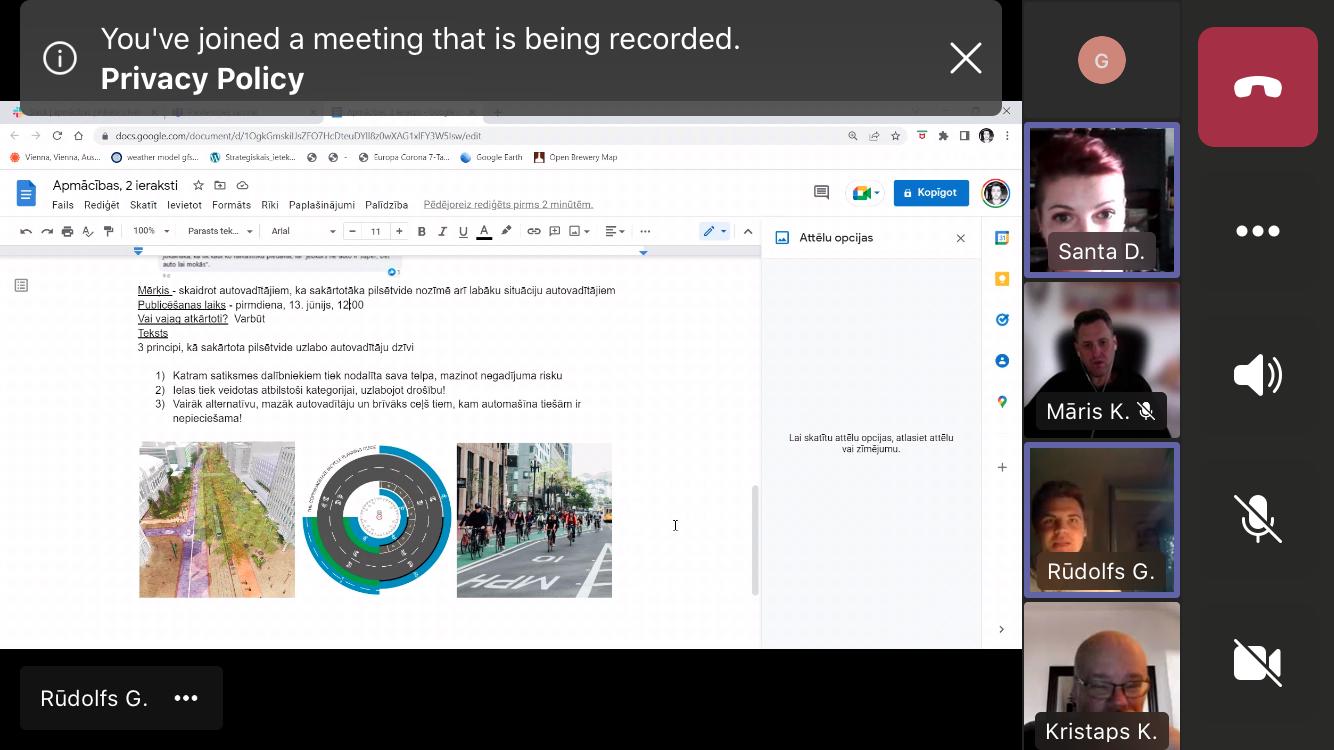End the call with the red hang-up button
Image resolution: width=1334 pixels, height=750 pixels.
1258,87
